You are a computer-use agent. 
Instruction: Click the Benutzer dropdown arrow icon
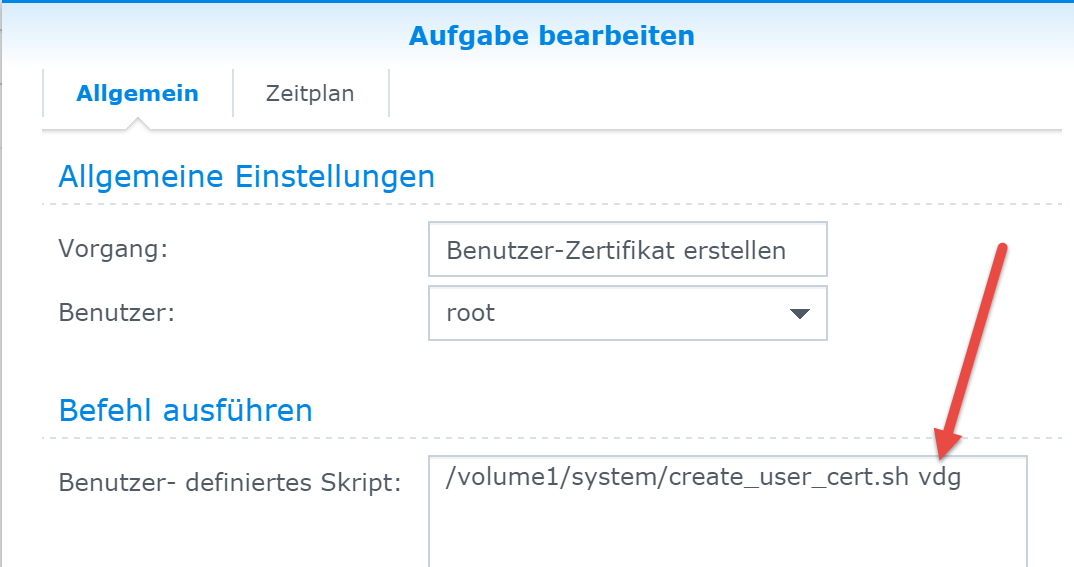(x=799, y=314)
